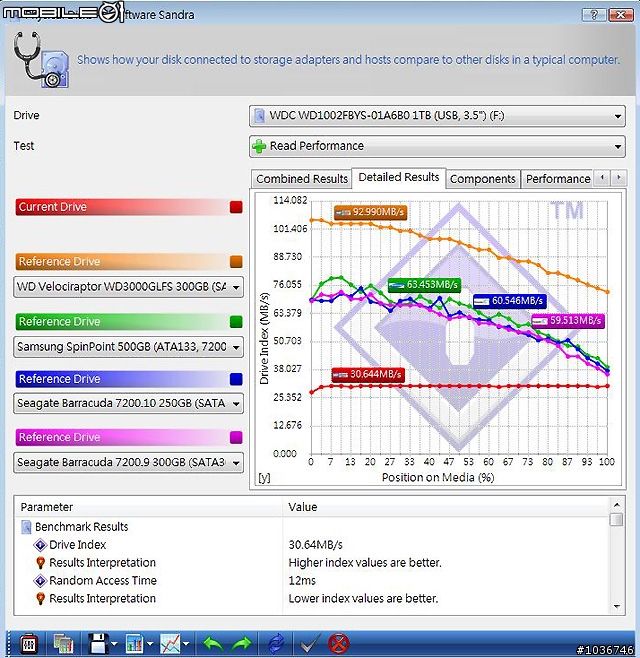The width and height of the screenshot is (640, 658).
Task: Click the [y] axis toggle on chart
Action: pyautogui.click(x=264, y=478)
